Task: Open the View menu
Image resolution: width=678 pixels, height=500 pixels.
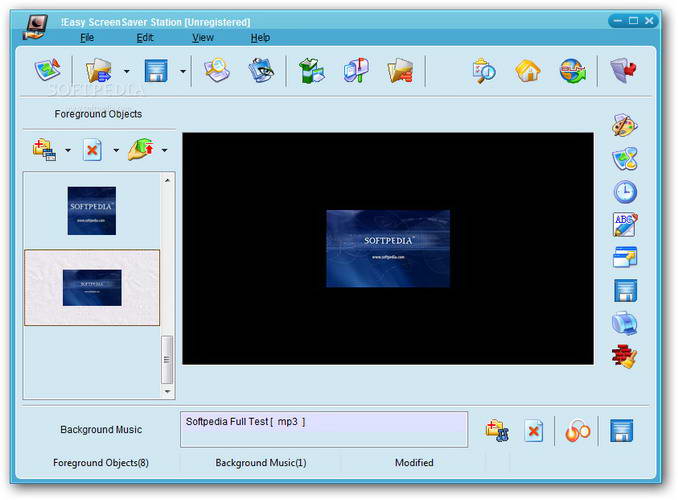Action: pyautogui.click(x=203, y=38)
